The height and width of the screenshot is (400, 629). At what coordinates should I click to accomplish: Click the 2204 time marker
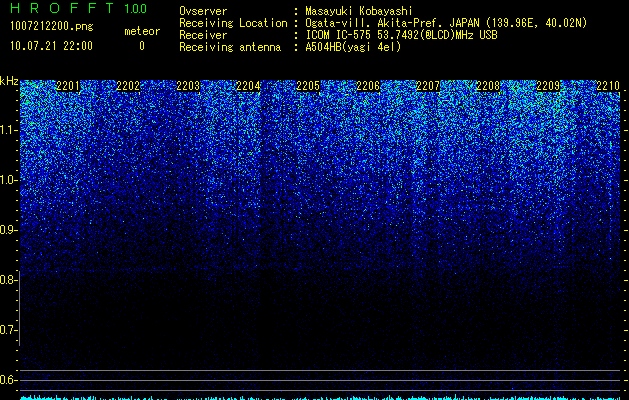click(248, 86)
